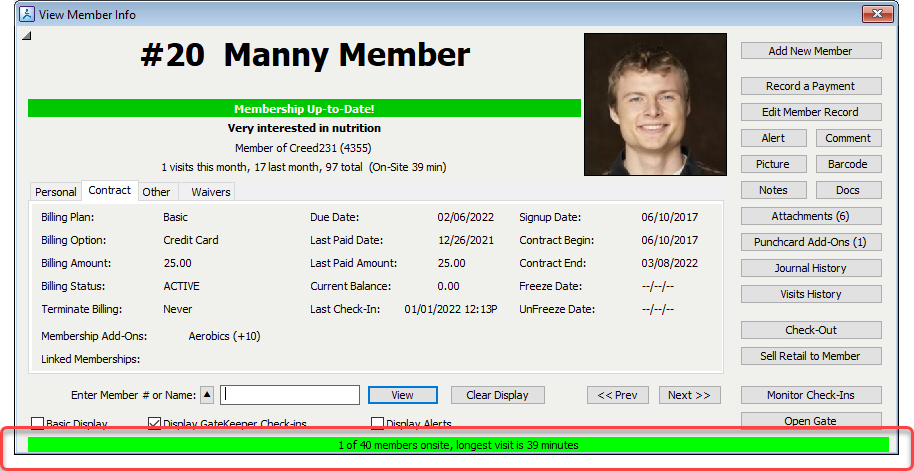
Task: Open Punchcard Add-Ons (1)
Action: 810,242
